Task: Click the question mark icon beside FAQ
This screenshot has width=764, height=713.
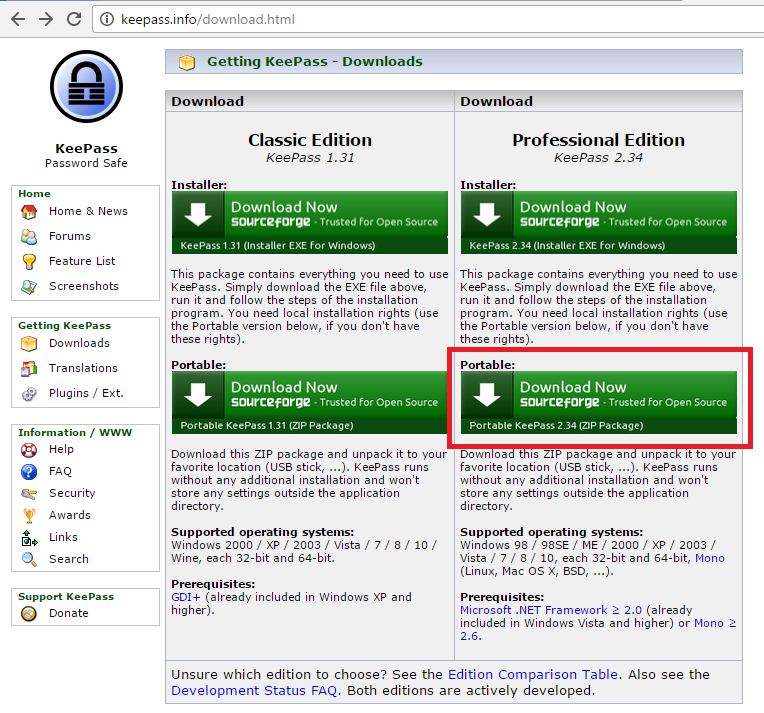Action: [29, 471]
